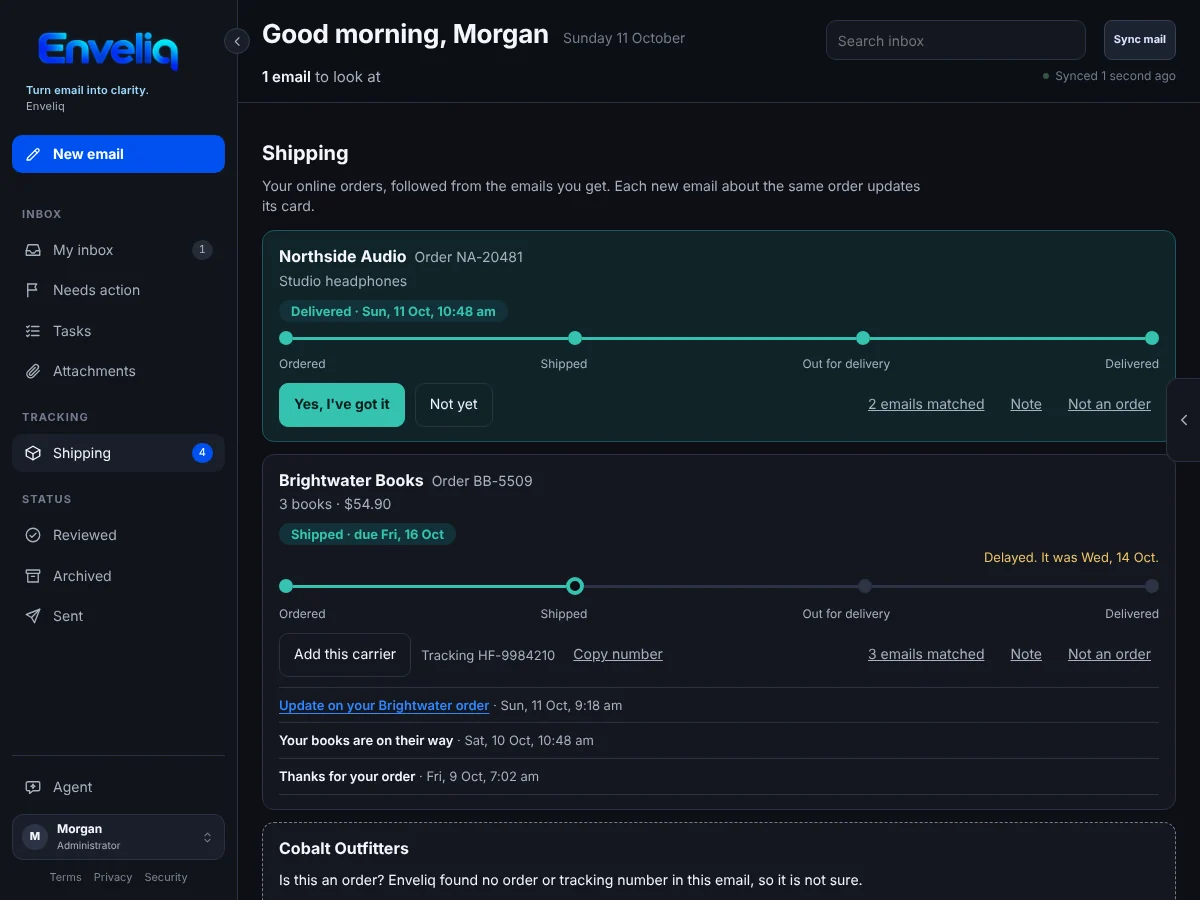The image size is (1200, 900).
Task: Click "Add this carrier" for Brightwater Books
Action: (345, 655)
